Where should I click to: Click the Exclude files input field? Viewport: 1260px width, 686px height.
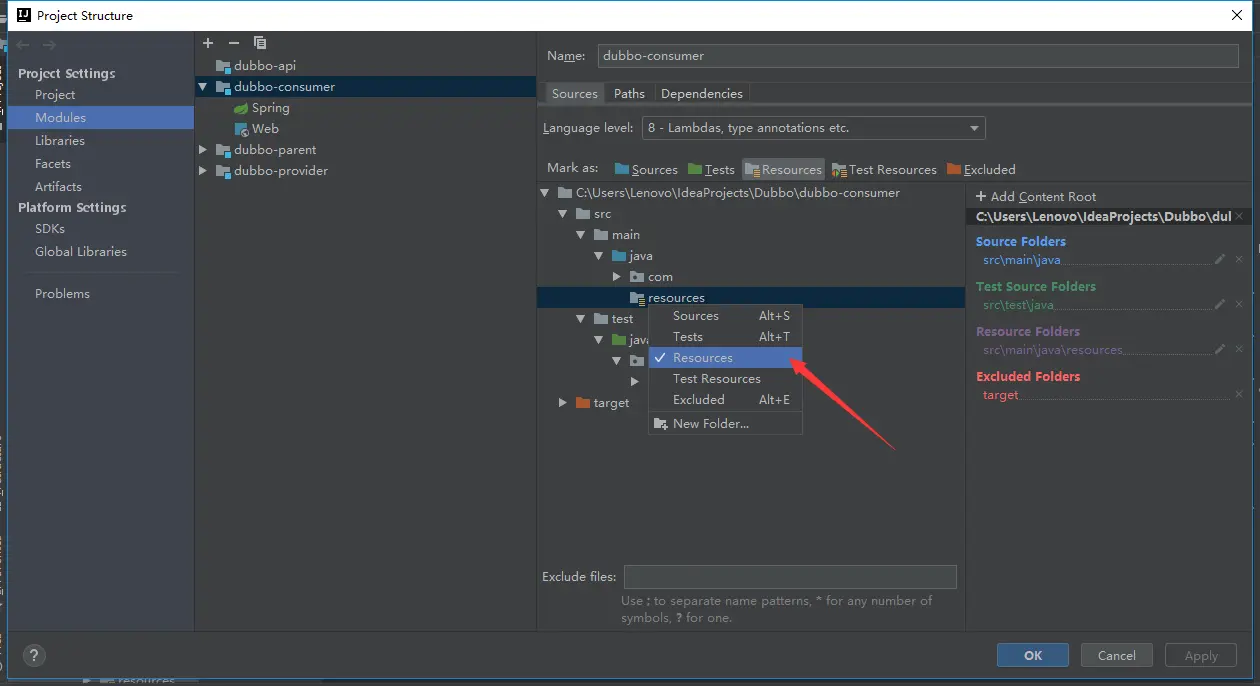point(790,577)
